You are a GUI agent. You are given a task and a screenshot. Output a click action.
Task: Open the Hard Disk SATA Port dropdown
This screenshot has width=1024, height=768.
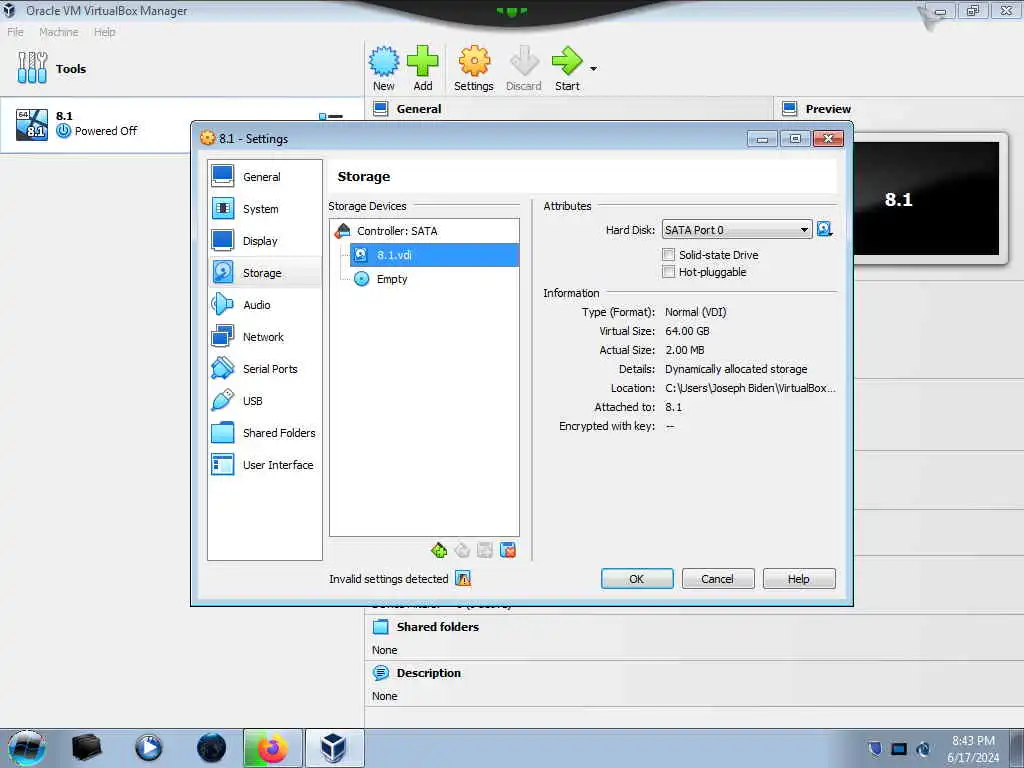[x=737, y=230]
